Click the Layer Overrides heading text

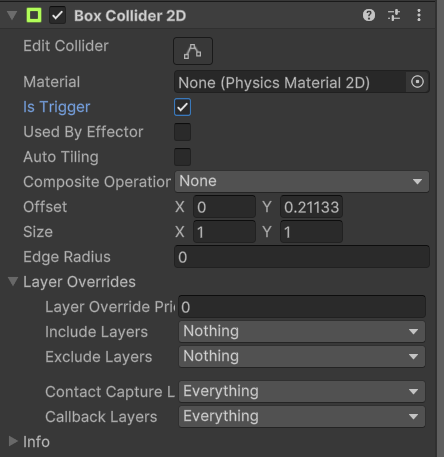click(x=79, y=282)
